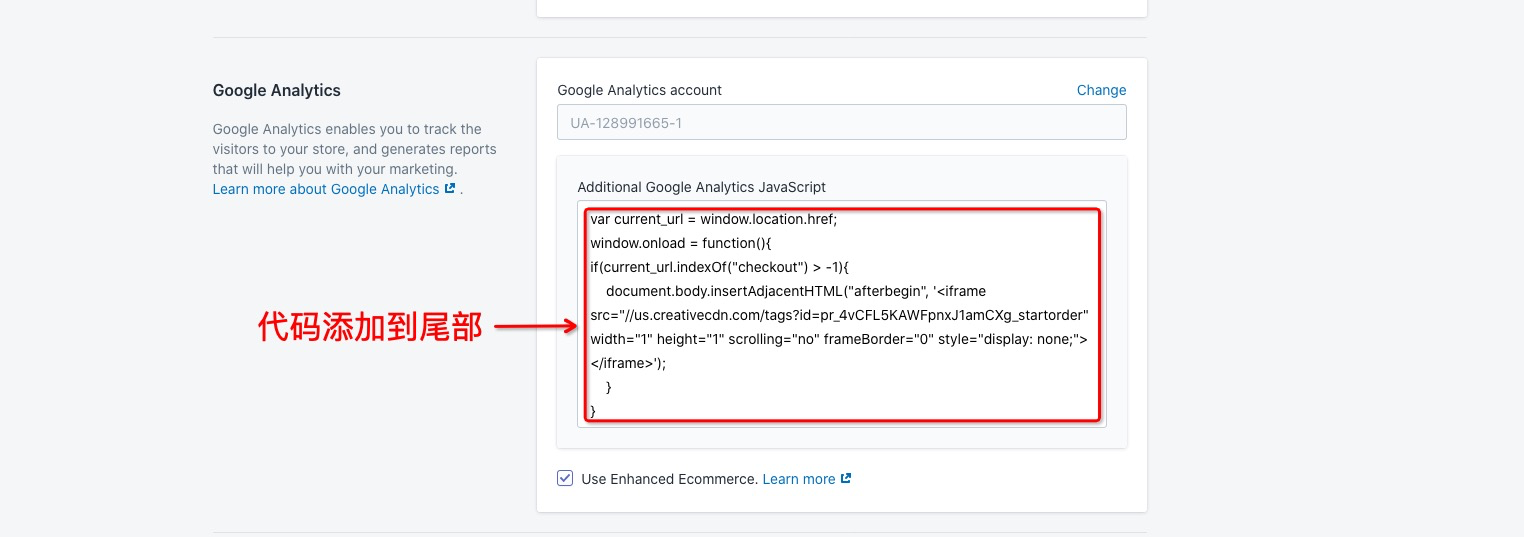Click the indexOf("checkout") condition line
Screen dimensions: 1524x537
[x=719, y=267]
